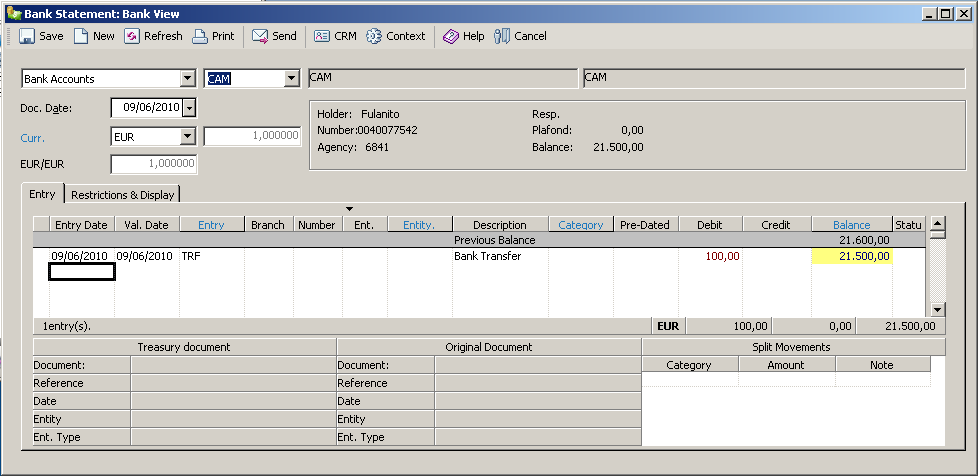Print the bank statement

pyautogui.click(x=200, y=36)
